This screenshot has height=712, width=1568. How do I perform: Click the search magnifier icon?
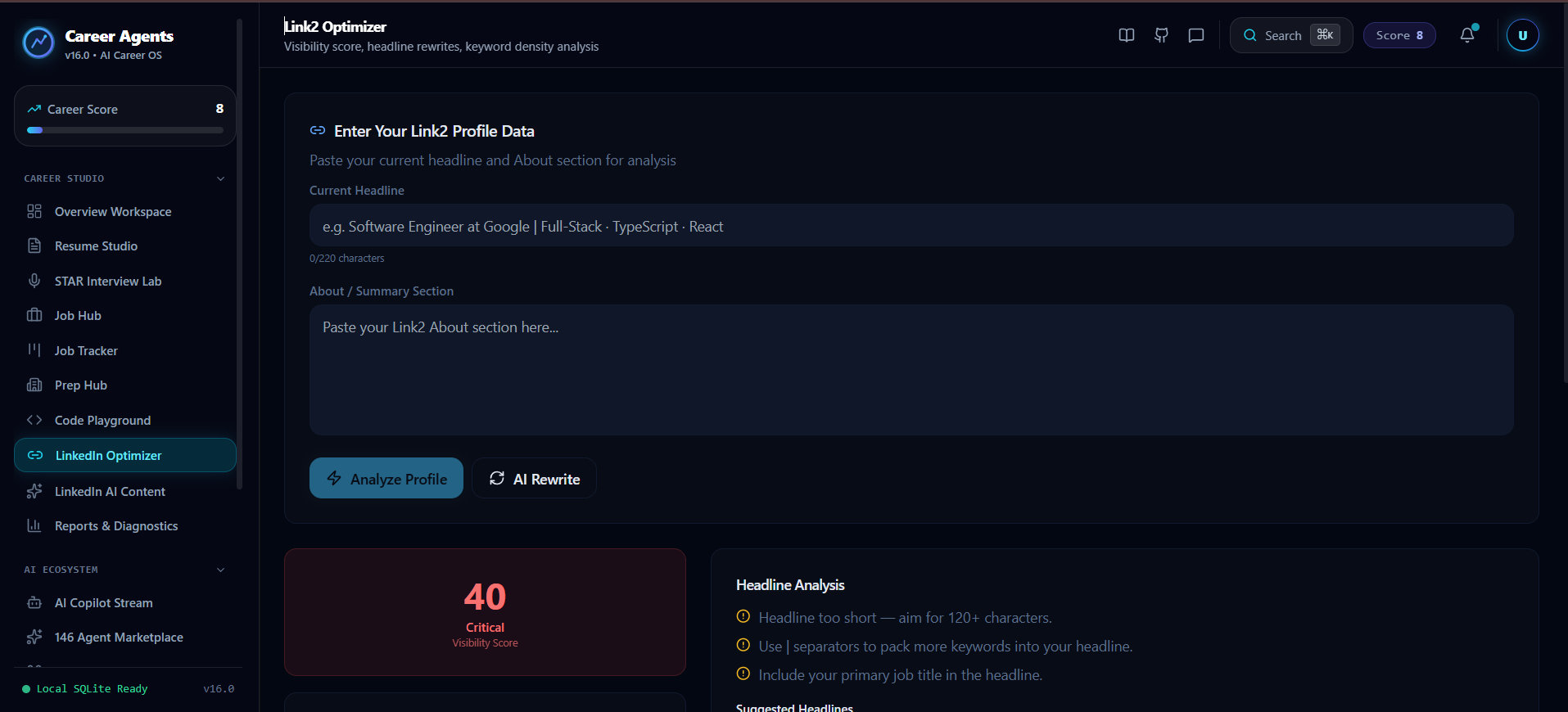click(x=1250, y=35)
